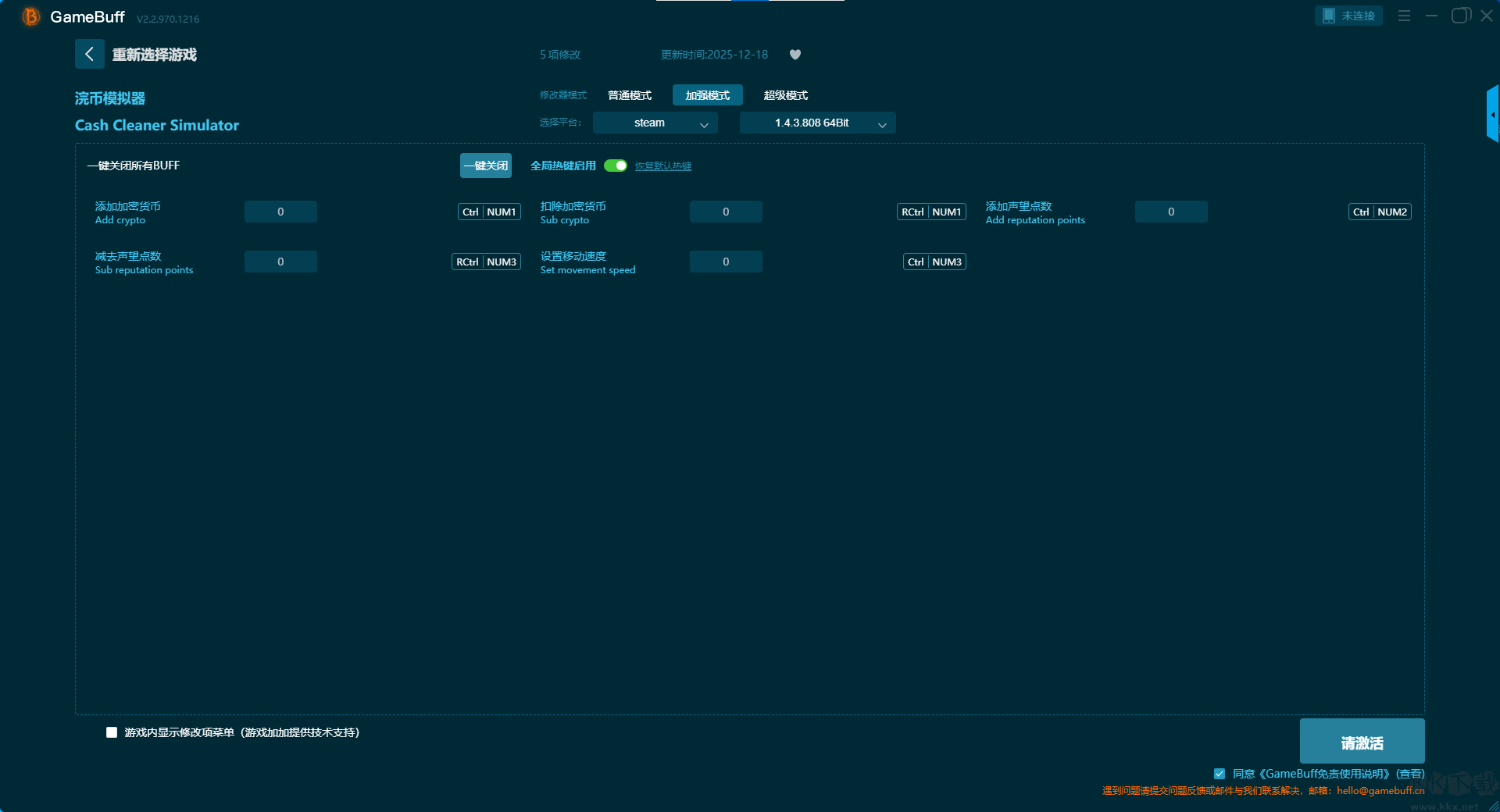
Task: Click the heart favorite icon
Action: 795,55
